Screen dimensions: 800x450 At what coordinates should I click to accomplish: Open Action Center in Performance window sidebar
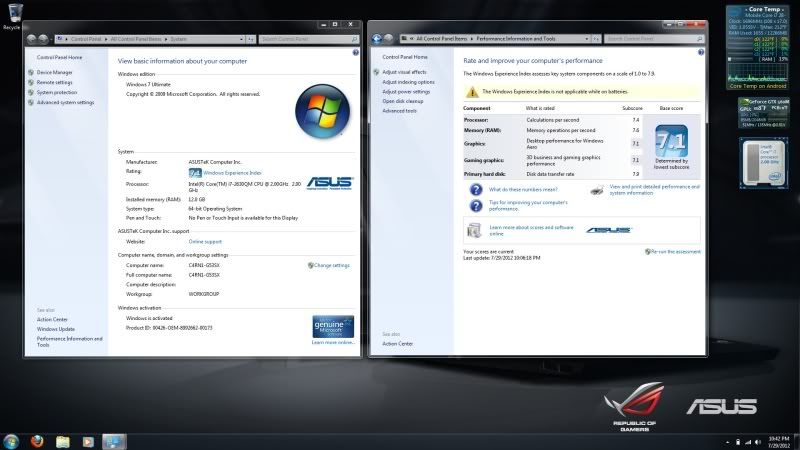(x=397, y=344)
